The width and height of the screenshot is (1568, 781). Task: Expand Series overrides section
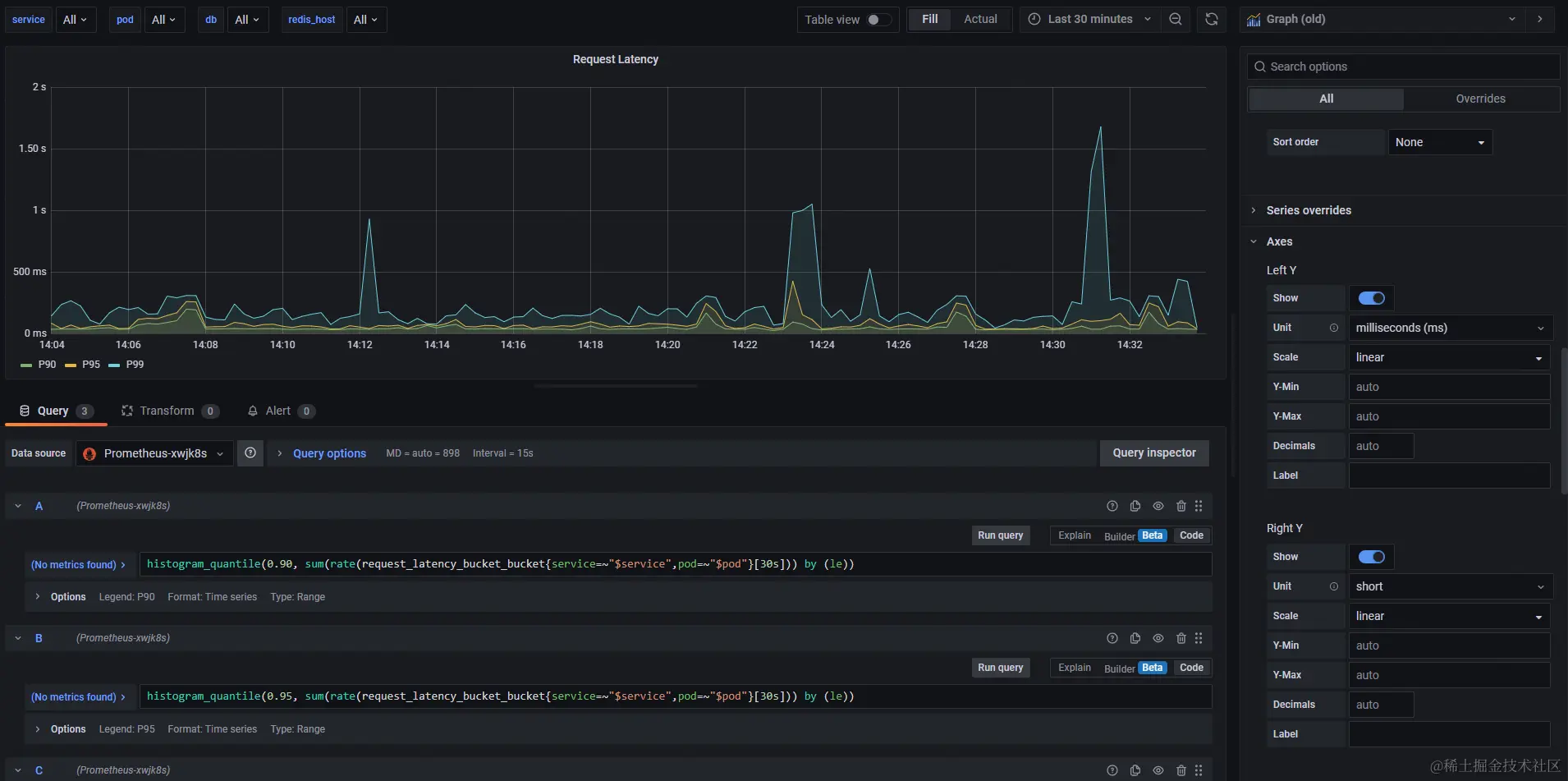tap(1309, 210)
